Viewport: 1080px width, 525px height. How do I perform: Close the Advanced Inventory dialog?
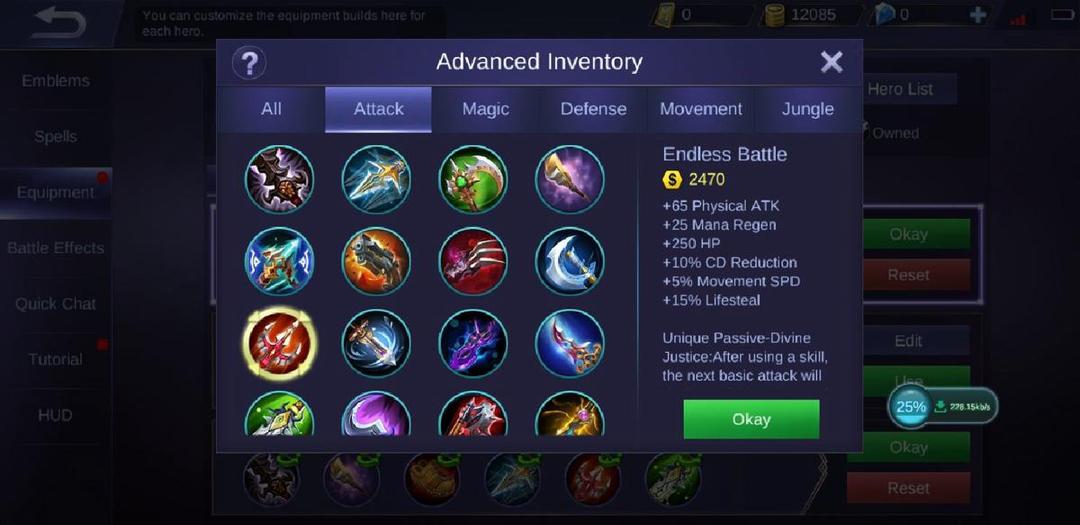coord(831,63)
